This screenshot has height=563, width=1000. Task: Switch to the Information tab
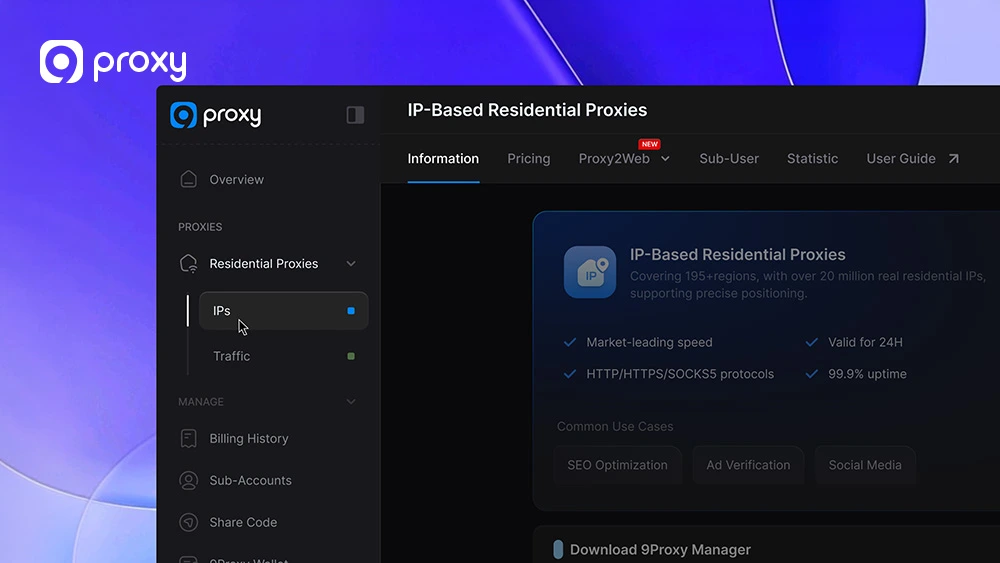pos(443,159)
